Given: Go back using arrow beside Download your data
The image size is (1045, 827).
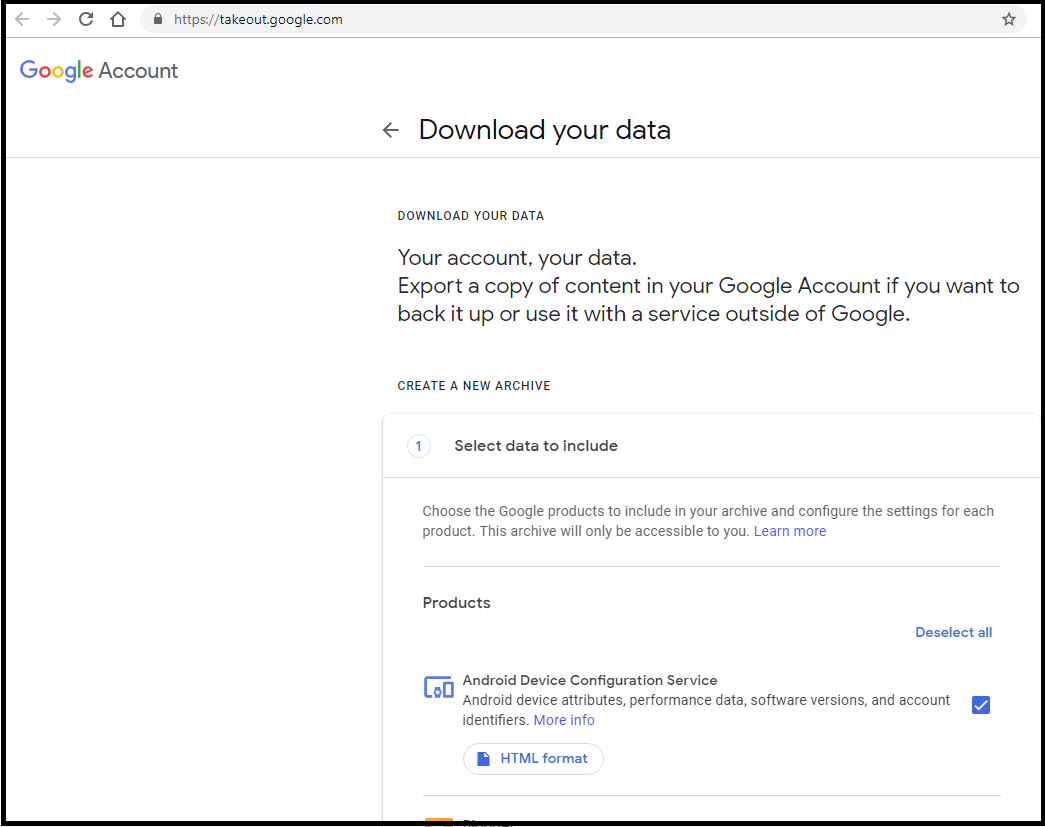Looking at the screenshot, I should click(391, 130).
